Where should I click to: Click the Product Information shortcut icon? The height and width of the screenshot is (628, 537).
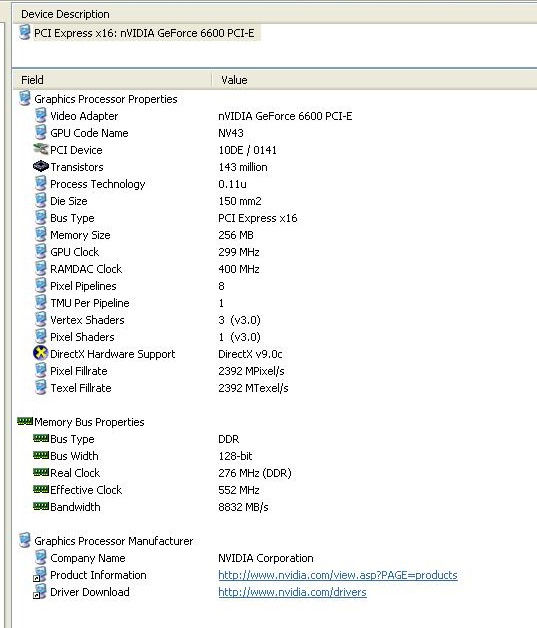40,575
